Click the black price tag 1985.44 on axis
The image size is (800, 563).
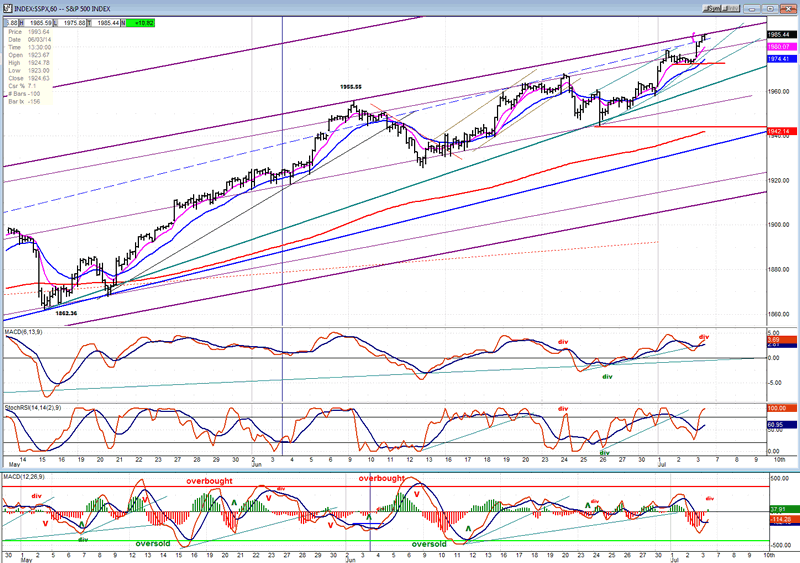782,35
